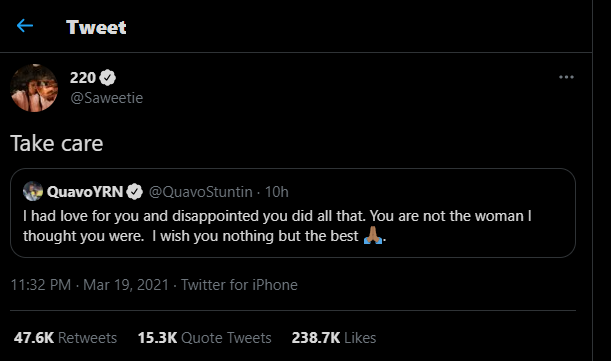
Task: Click the praying hands emoji
Action: (373, 235)
